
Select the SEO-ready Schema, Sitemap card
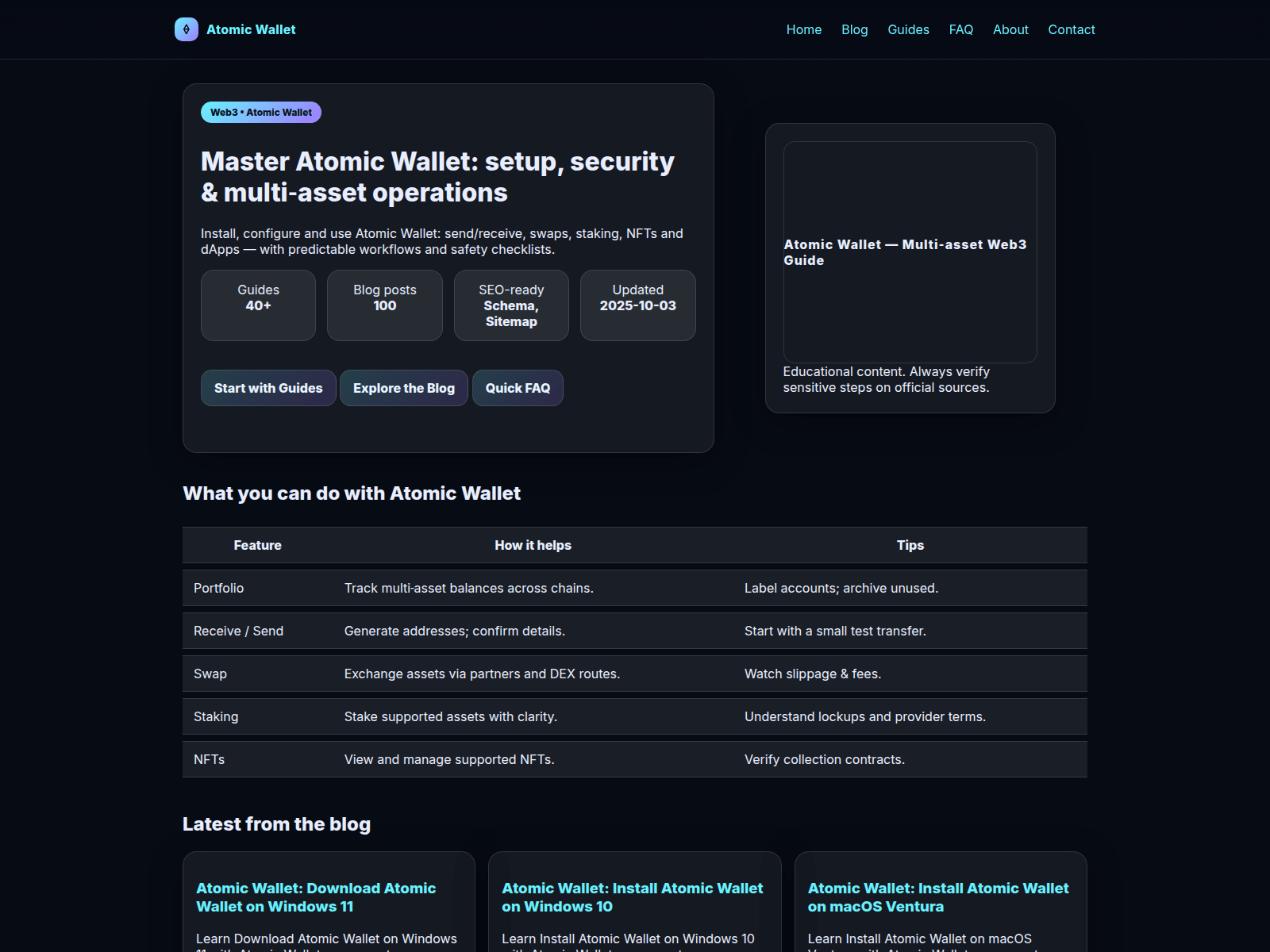click(511, 305)
